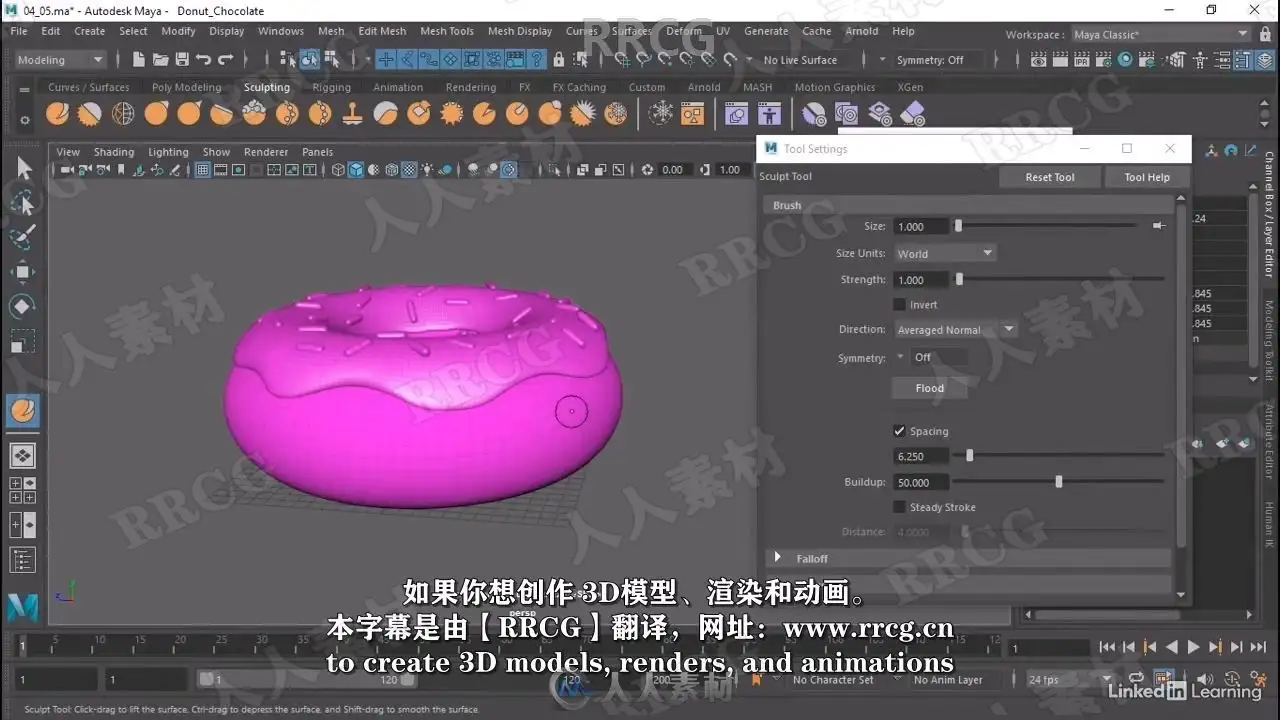The height and width of the screenshot is (720, 1280).
Task: Adjust the Buildup slider
Action: click(x=1061, y=482)
